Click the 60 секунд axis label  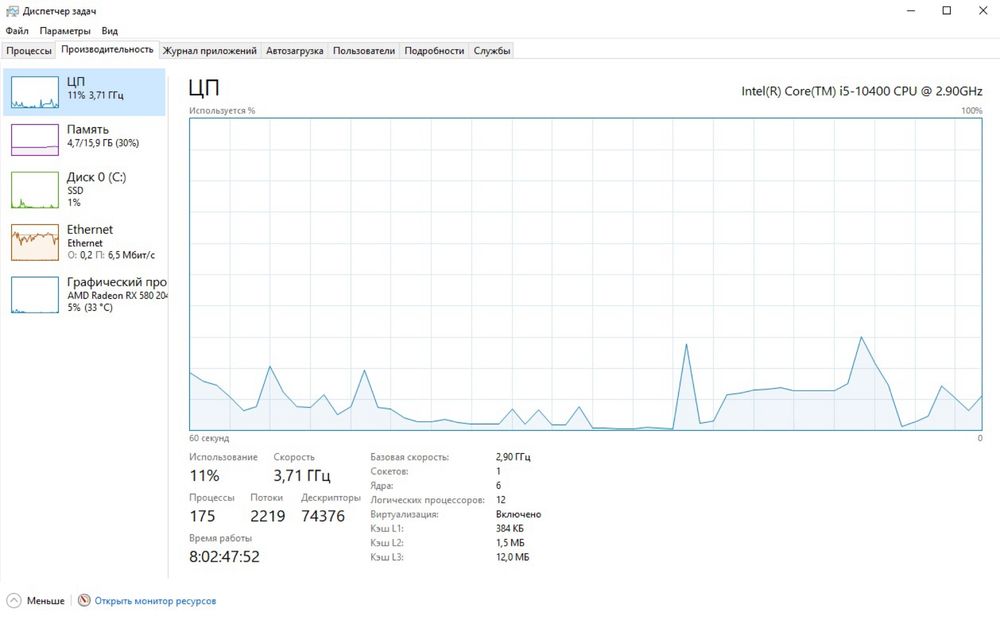pyautogui.click(x=209, y=439)
